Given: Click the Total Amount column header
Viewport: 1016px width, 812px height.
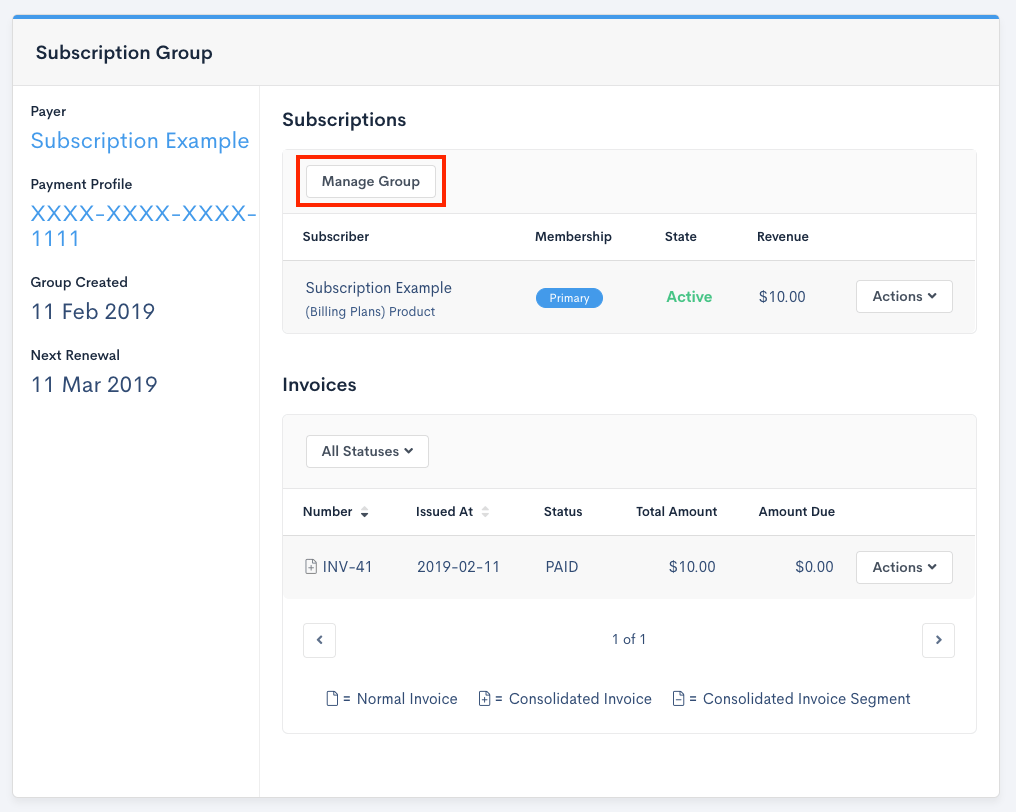Looking at the screenshot, I should (676, 511).
